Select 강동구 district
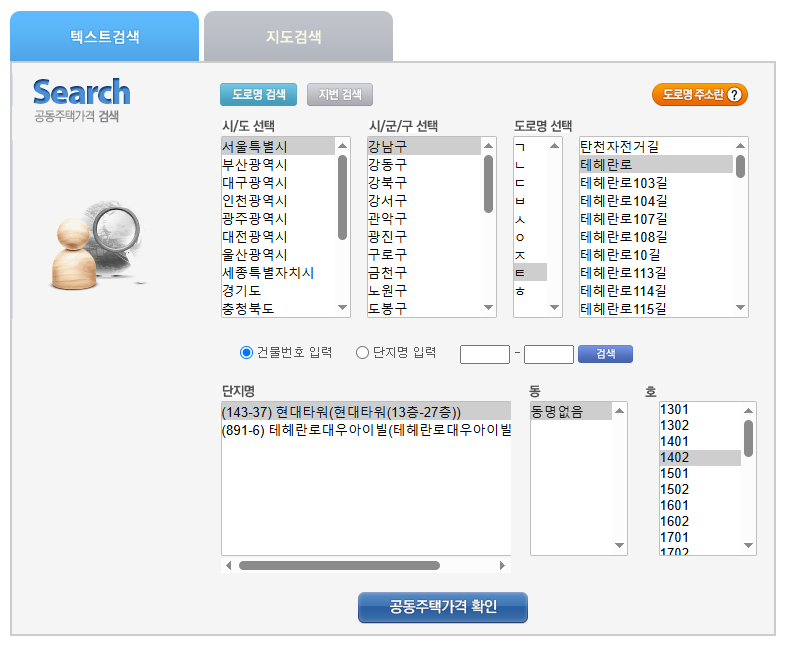This screenshot has width=785, height=647. pos(424,164)
